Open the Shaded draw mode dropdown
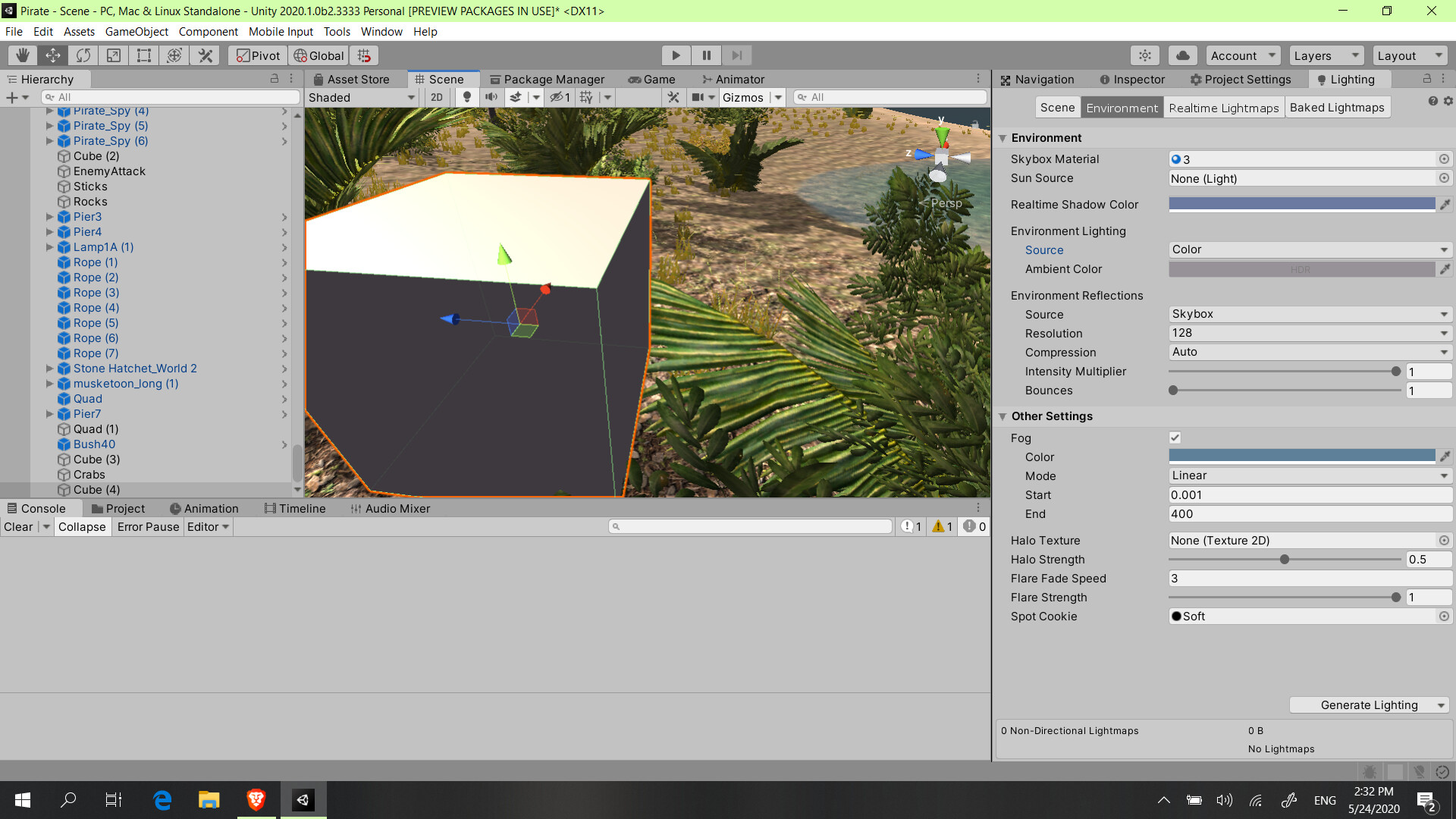 tap(361, 97)
